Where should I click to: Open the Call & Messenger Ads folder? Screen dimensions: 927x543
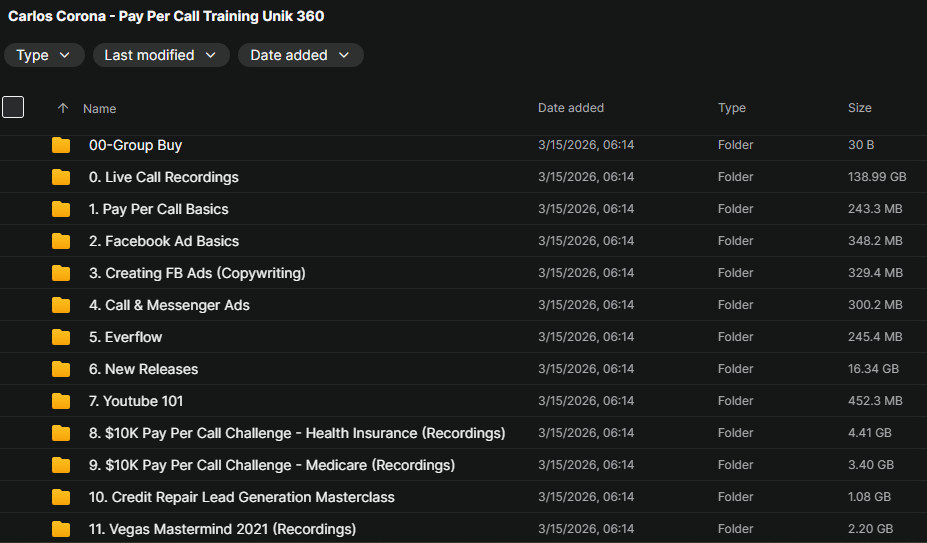[169, 305]
